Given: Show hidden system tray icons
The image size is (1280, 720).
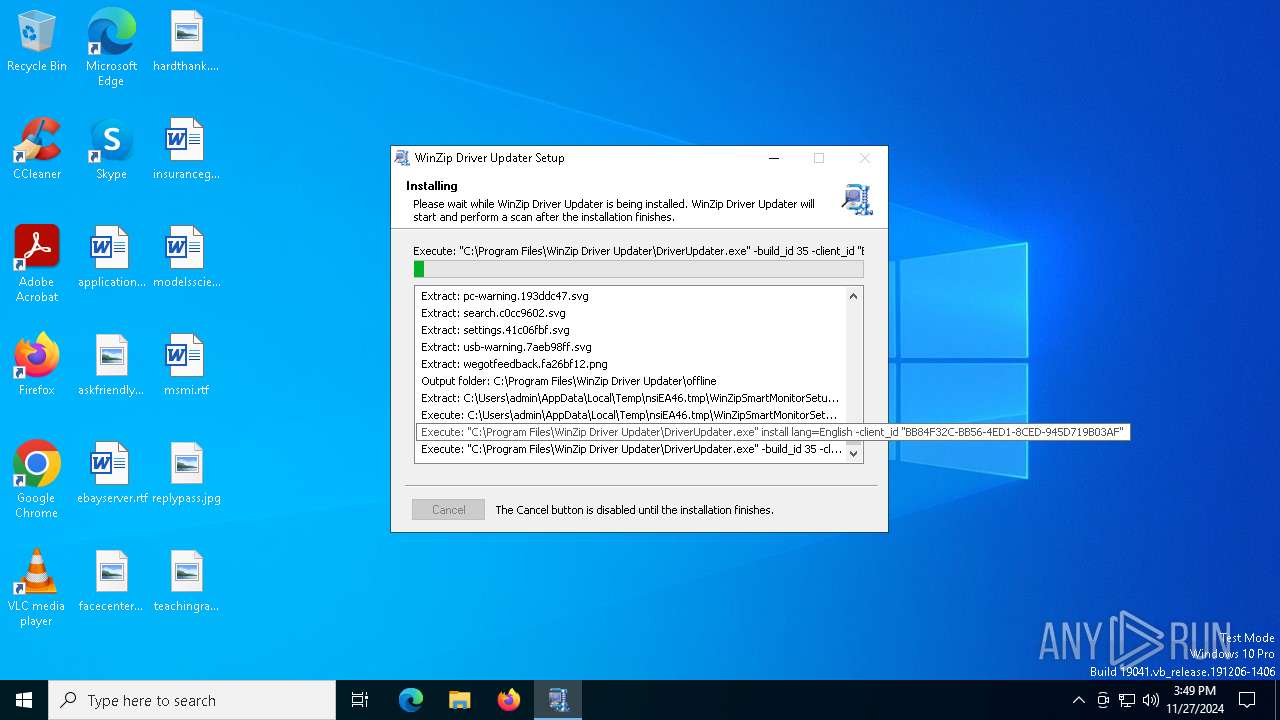Looking at the screenshot, I should [1078, 700].
